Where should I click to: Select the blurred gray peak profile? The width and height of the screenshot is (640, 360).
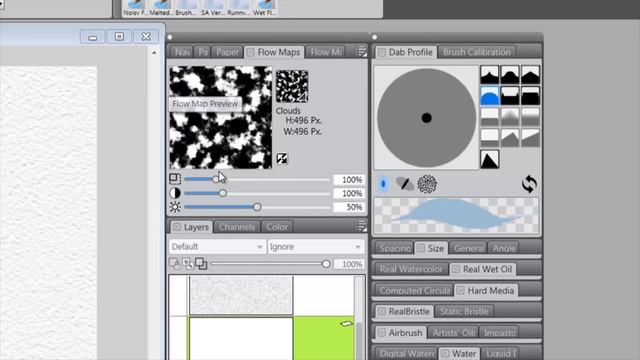510,117
